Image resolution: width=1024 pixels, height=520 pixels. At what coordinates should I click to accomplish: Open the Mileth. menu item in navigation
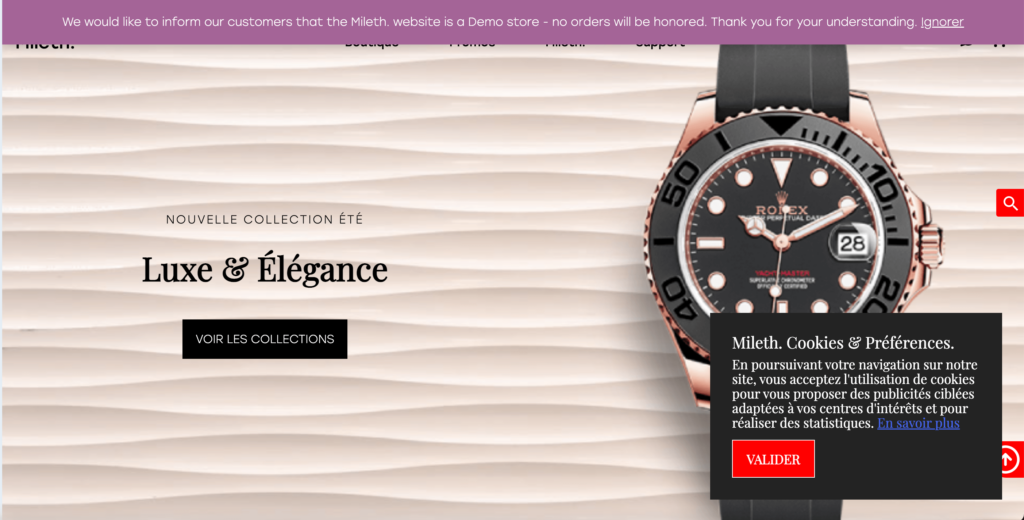coord(566,45)
